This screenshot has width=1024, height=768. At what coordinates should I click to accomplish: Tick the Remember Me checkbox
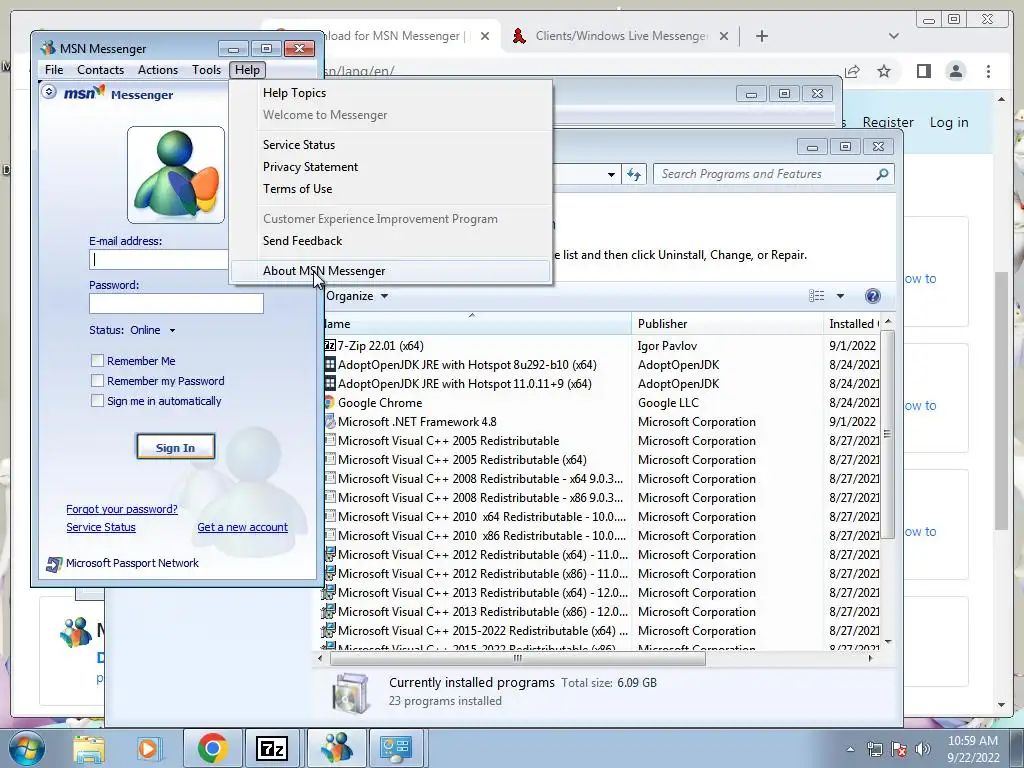pyautogui.click(x=97, y=360)
